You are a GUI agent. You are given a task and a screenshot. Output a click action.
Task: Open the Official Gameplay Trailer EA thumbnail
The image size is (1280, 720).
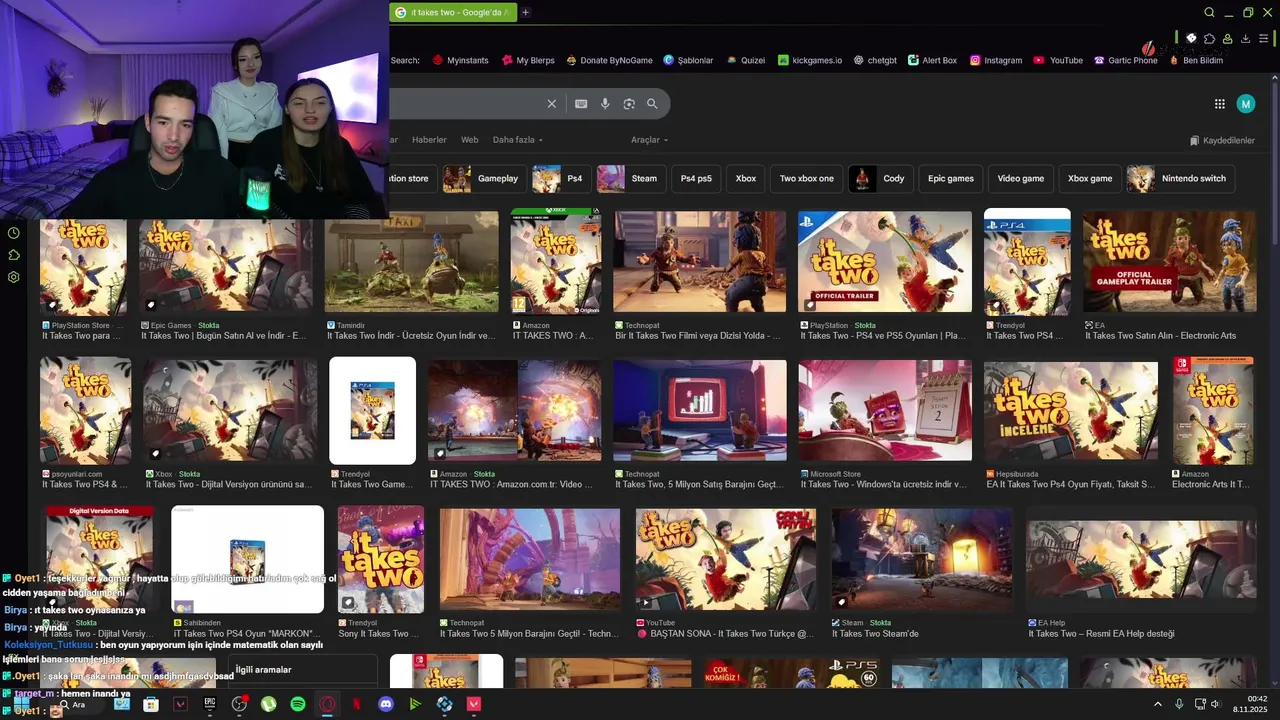[1169, 262]
